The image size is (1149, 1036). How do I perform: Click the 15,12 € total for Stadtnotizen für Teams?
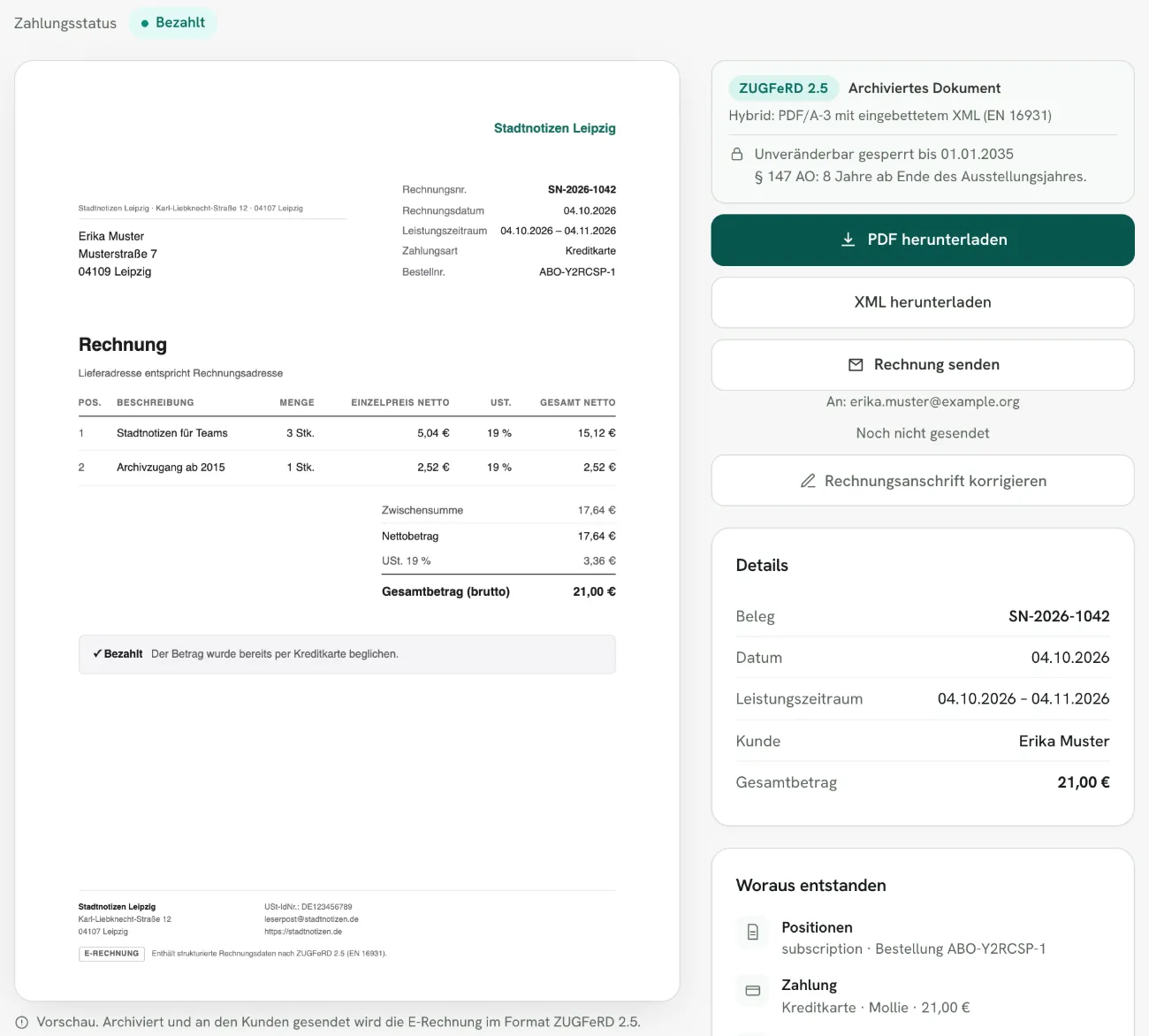point(597,433)
